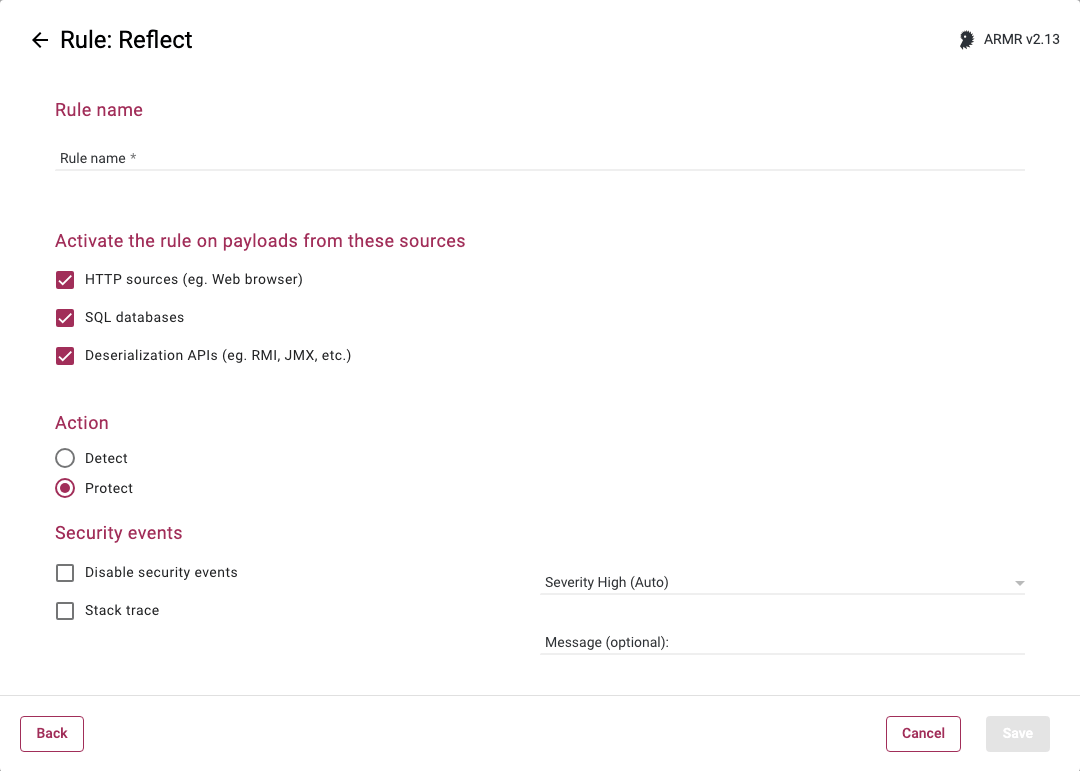Click the Activate the rule on payloads heading
This screenshot has height=771, width=1080.
[260, 240]
